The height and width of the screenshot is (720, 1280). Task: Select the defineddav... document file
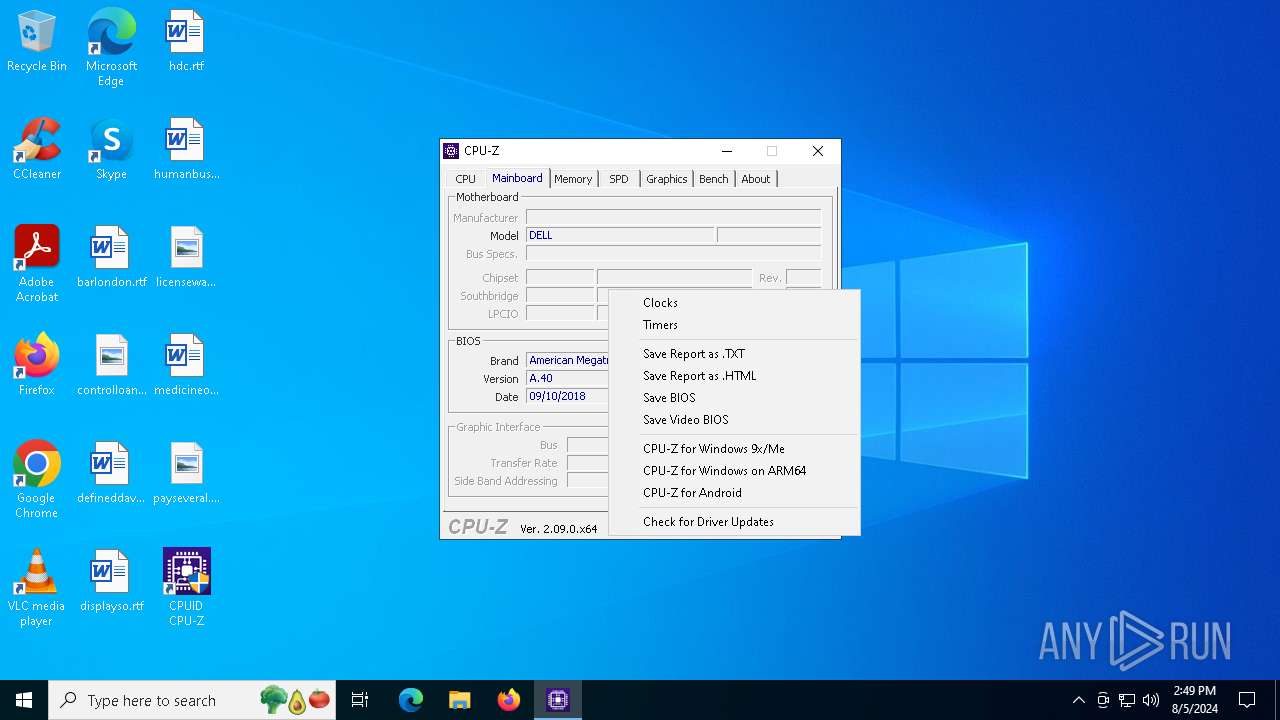(x=111, y=473)
